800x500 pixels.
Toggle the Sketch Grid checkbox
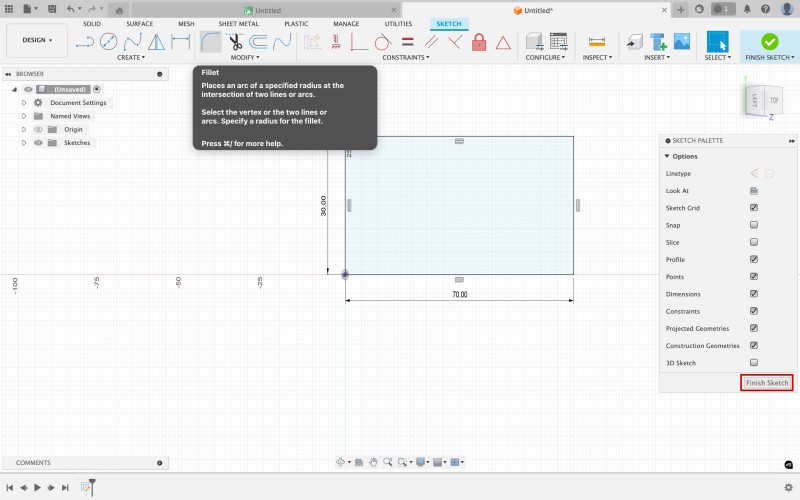coord(754,208)
